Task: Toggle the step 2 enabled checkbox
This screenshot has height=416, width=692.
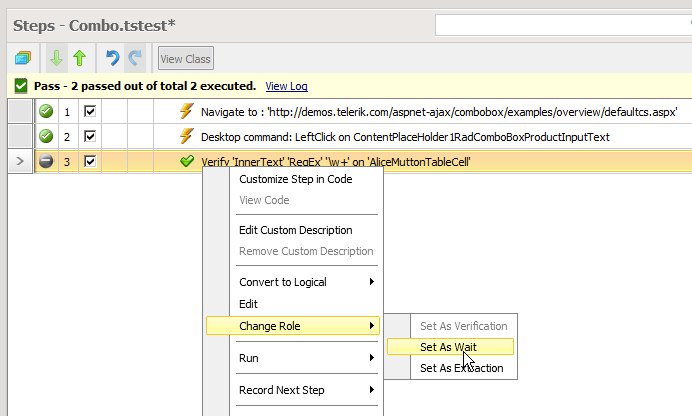Action: coord(90,136)
